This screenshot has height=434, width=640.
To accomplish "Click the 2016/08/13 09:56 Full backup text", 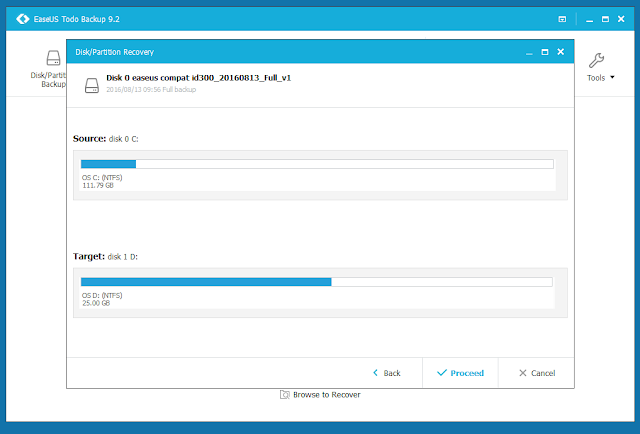I will tap(151, 89).
